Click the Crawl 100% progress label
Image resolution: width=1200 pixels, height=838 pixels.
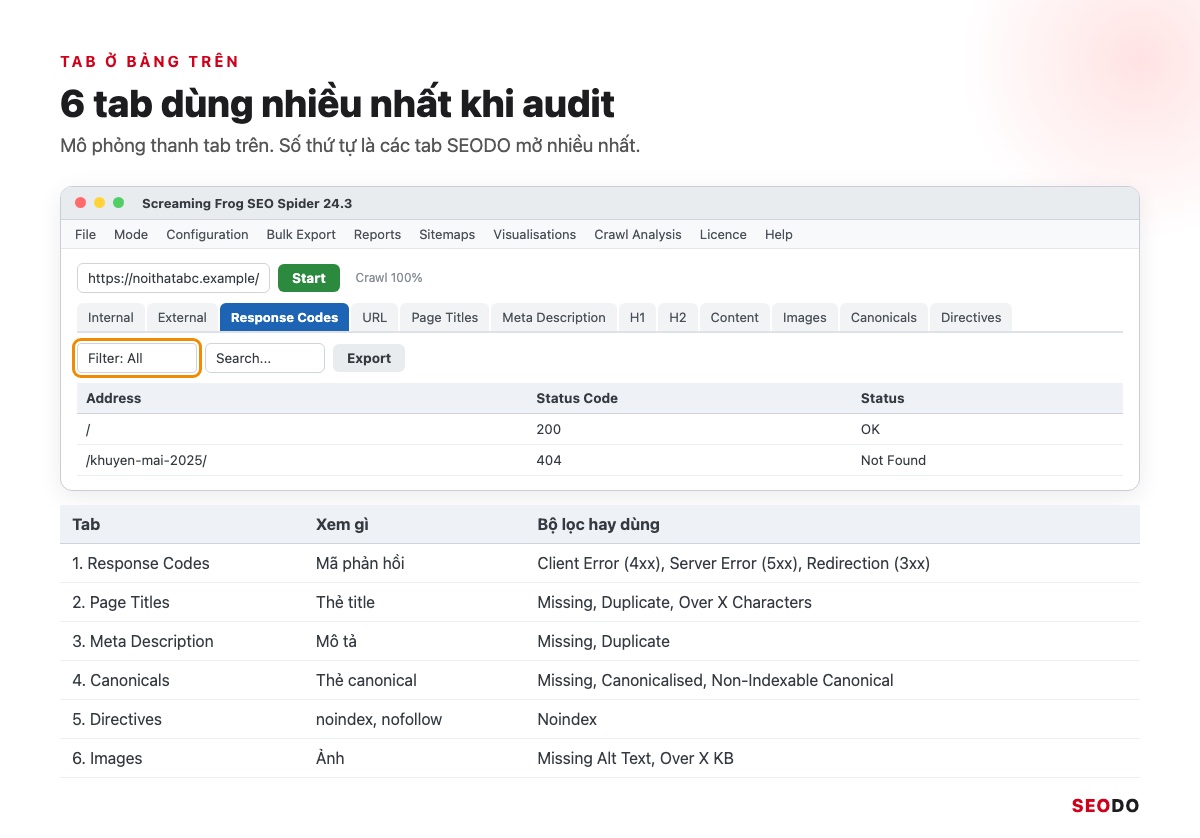pos(389,278)
